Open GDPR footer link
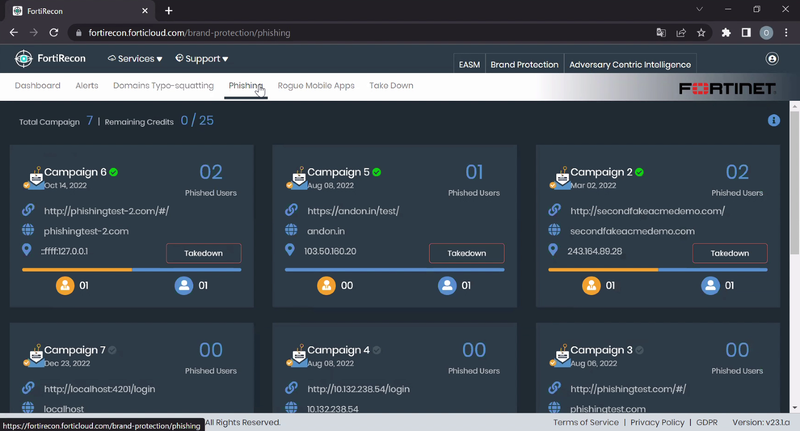This screenshot has height=431, width=800. point(707,422)
